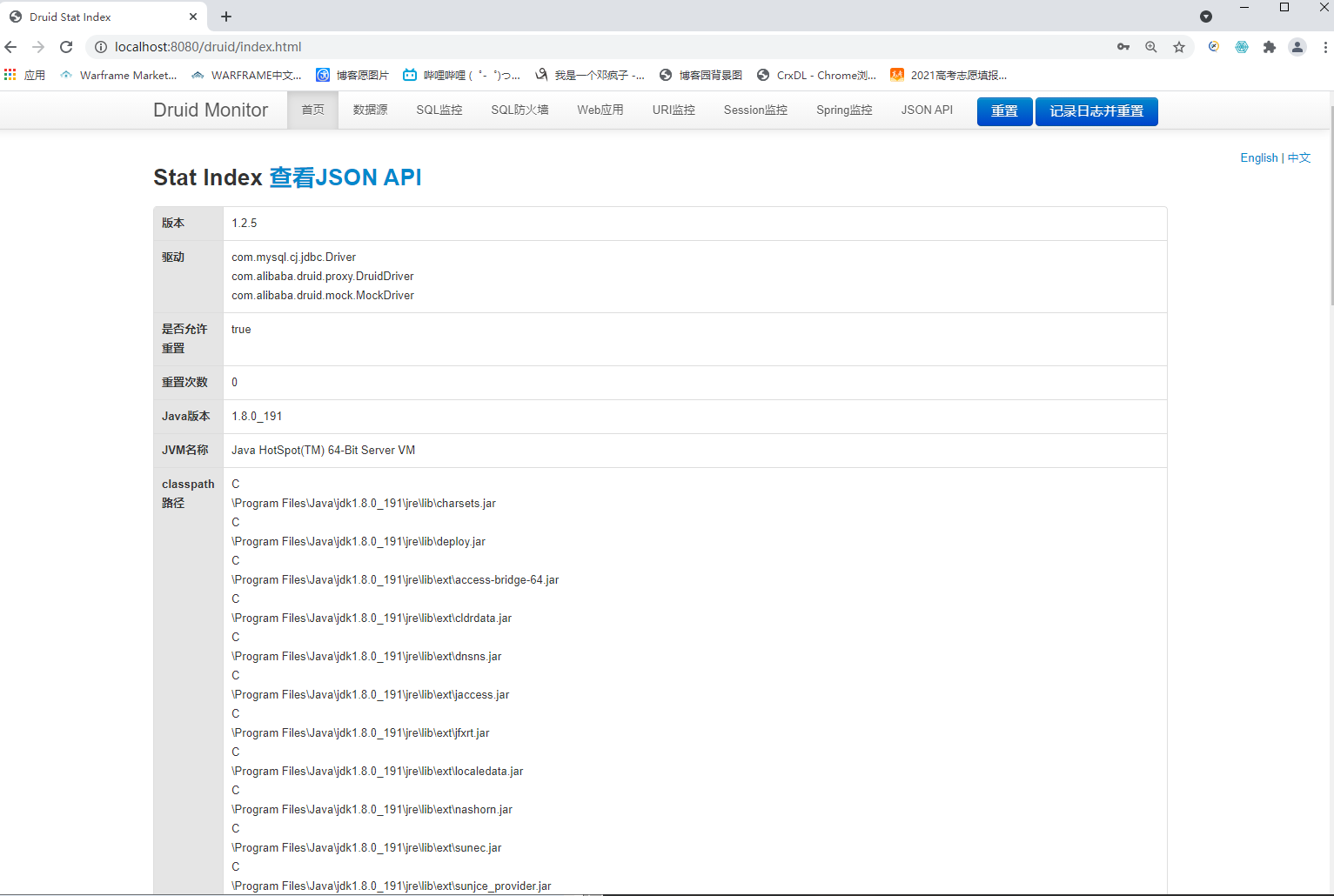Click the nashorn.jar classpath line
Screen dimensions: 1334x896
372,810
